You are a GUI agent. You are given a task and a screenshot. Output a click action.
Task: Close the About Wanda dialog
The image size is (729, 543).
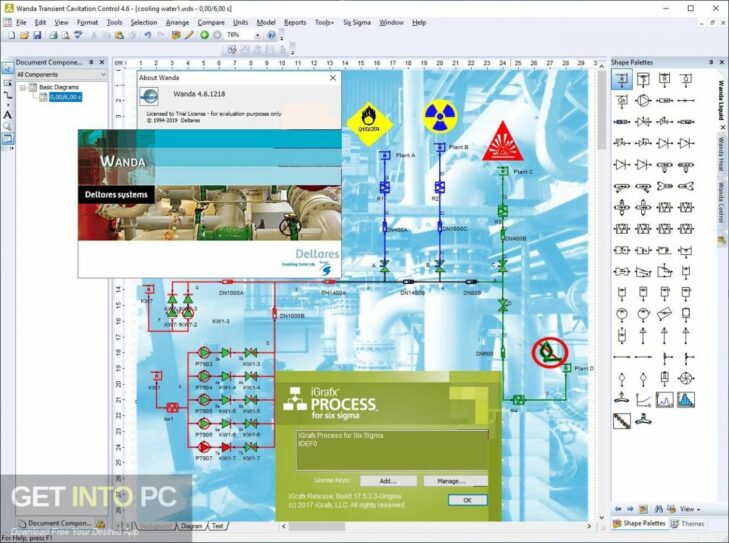[333, 78]
